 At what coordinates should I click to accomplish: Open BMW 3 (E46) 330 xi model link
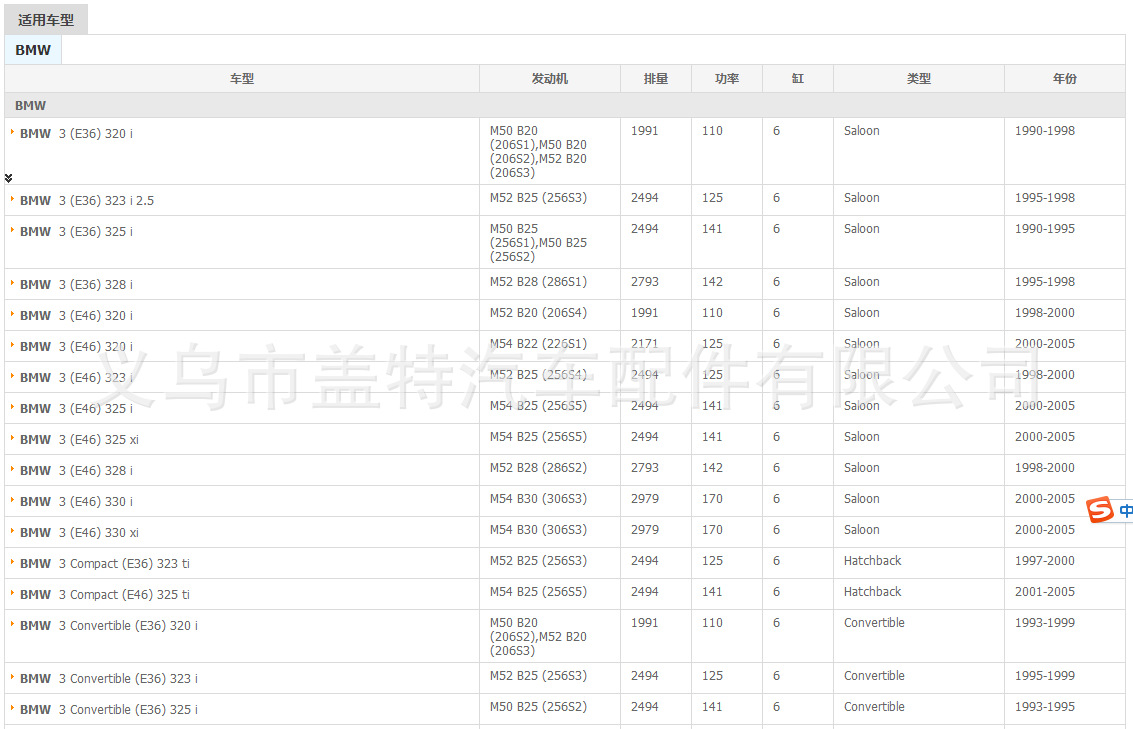79,533
